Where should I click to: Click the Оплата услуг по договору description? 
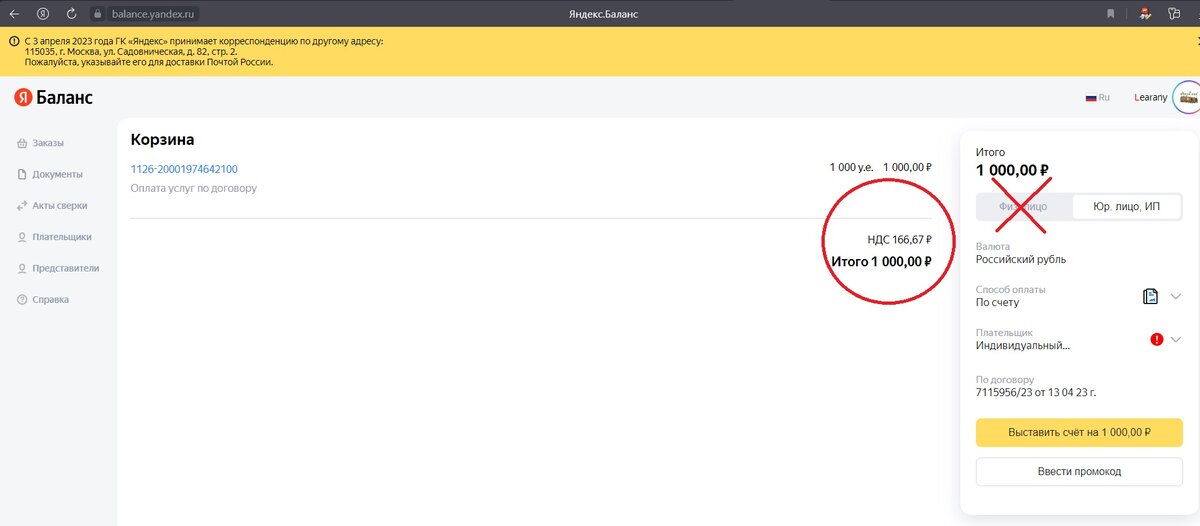194,188
